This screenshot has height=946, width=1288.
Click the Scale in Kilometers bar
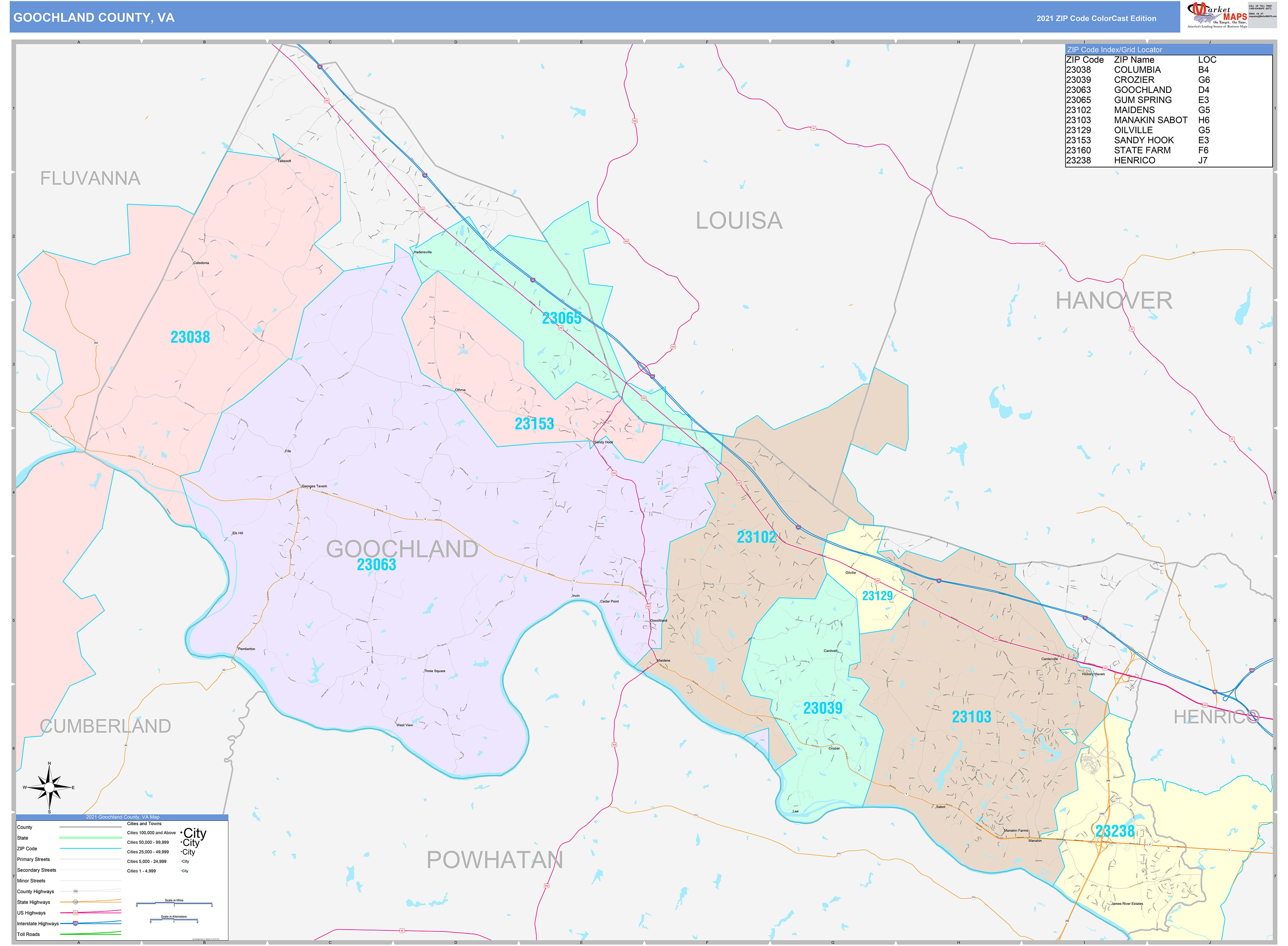click(x=174, y=920)
